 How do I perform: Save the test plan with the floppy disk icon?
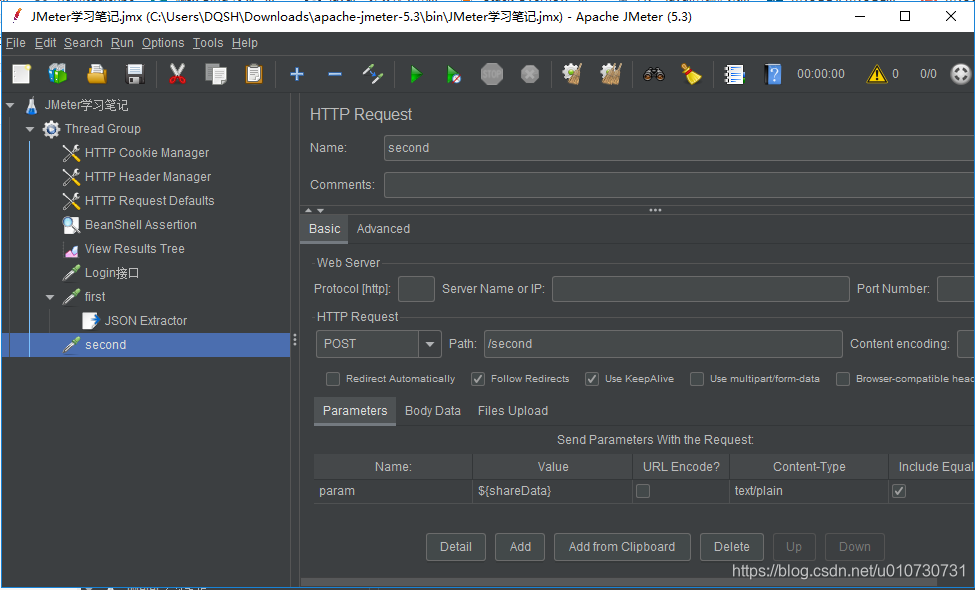(135, 74)
